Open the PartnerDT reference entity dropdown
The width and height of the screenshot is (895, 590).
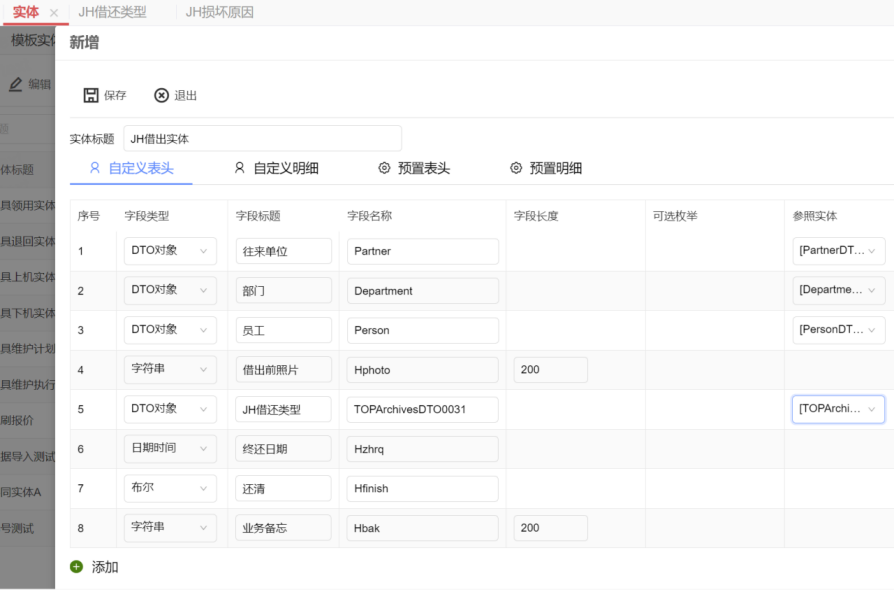(x=838, y=250)
